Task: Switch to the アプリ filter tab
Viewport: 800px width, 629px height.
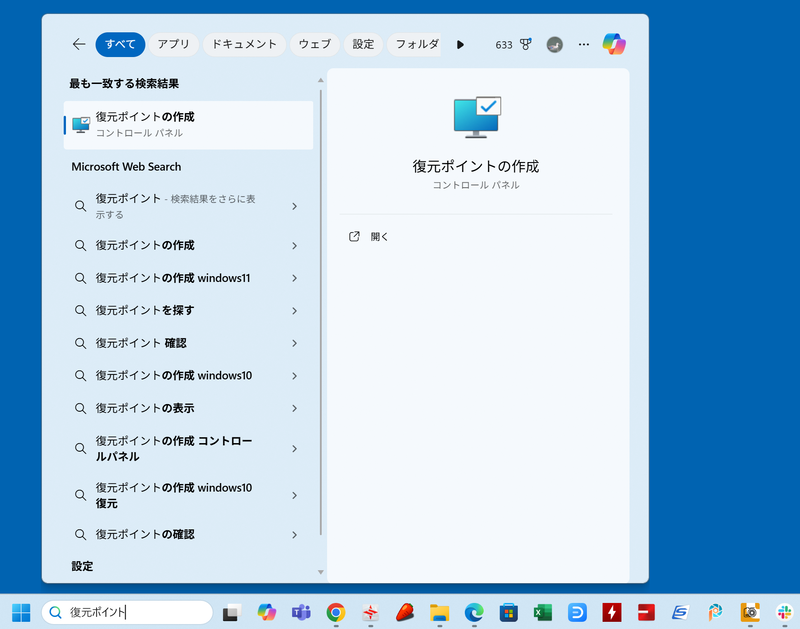Action: point(174,44)
